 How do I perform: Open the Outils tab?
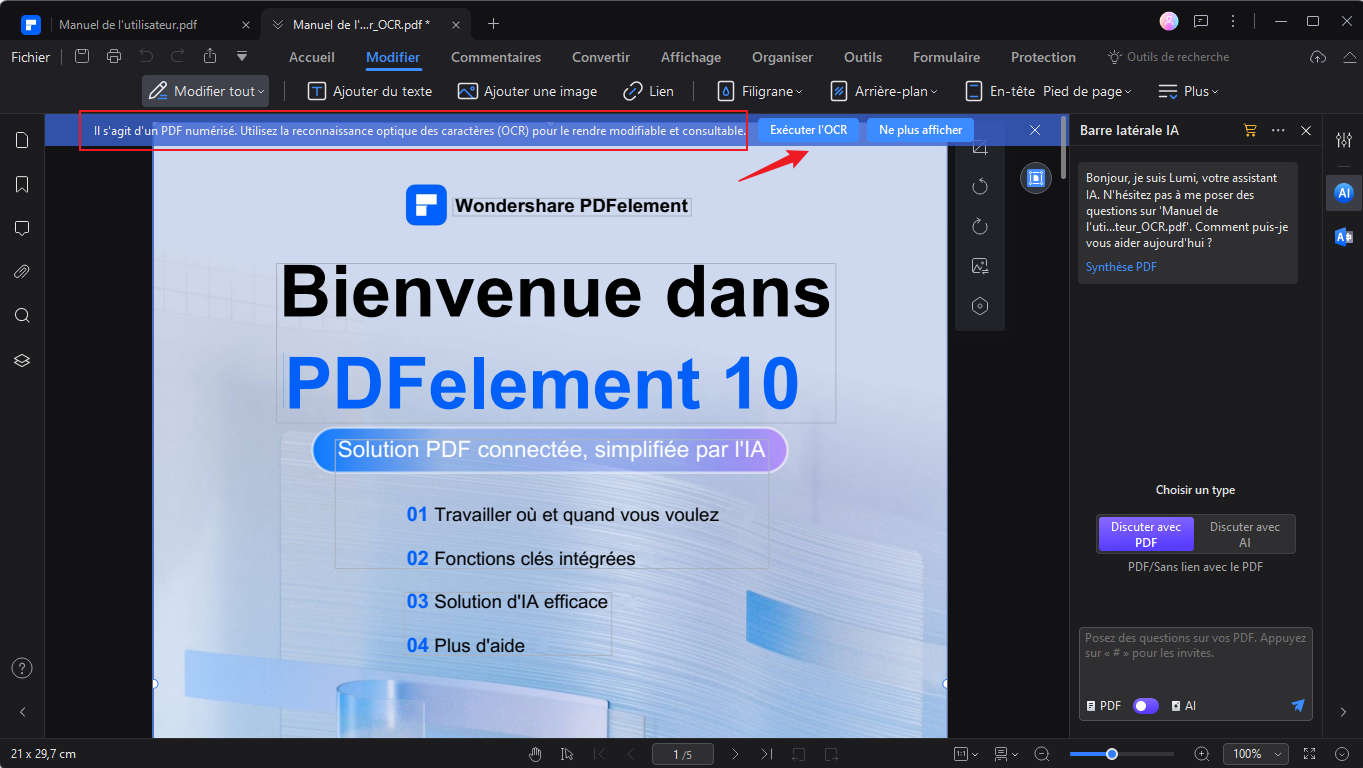click(863, 57)
